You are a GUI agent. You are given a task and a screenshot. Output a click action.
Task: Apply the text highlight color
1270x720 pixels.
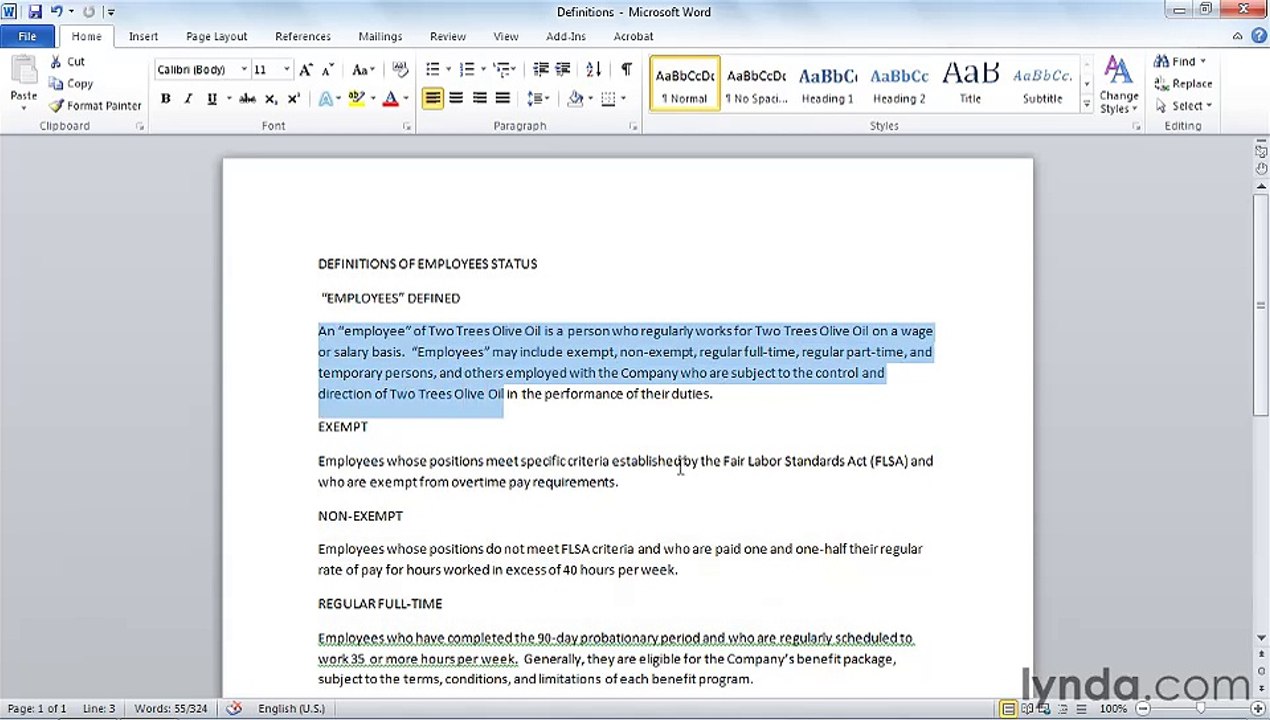tap(356, 99)
